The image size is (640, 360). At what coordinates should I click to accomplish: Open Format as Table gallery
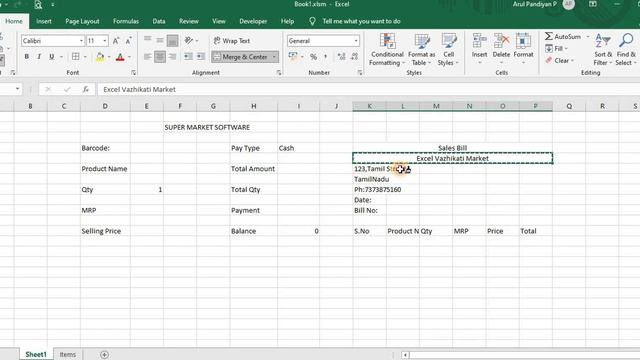[421, 50]
